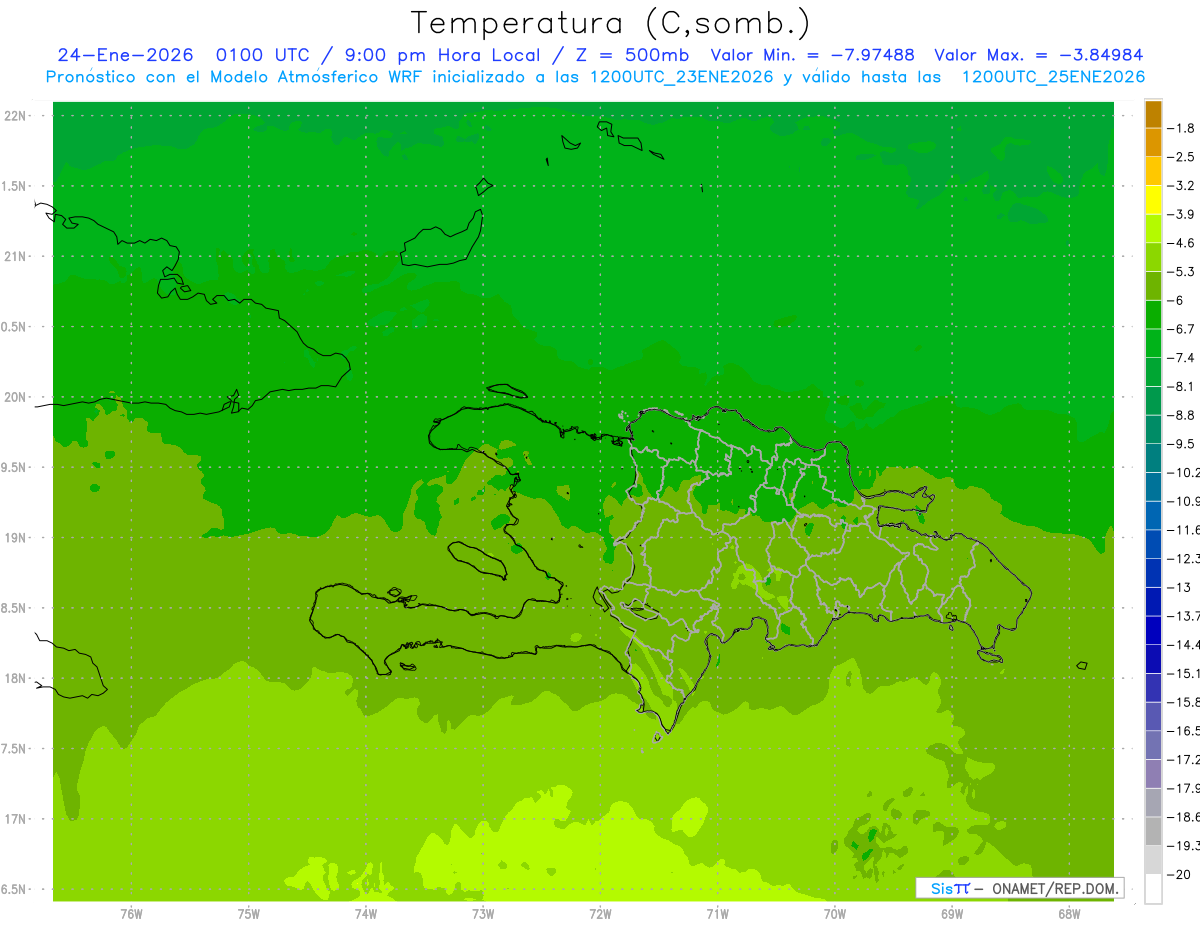Screen dimensions: 1200x927
Task: Choose the swatch between -4.6 and -5.3
Action: click(1153, 257)
